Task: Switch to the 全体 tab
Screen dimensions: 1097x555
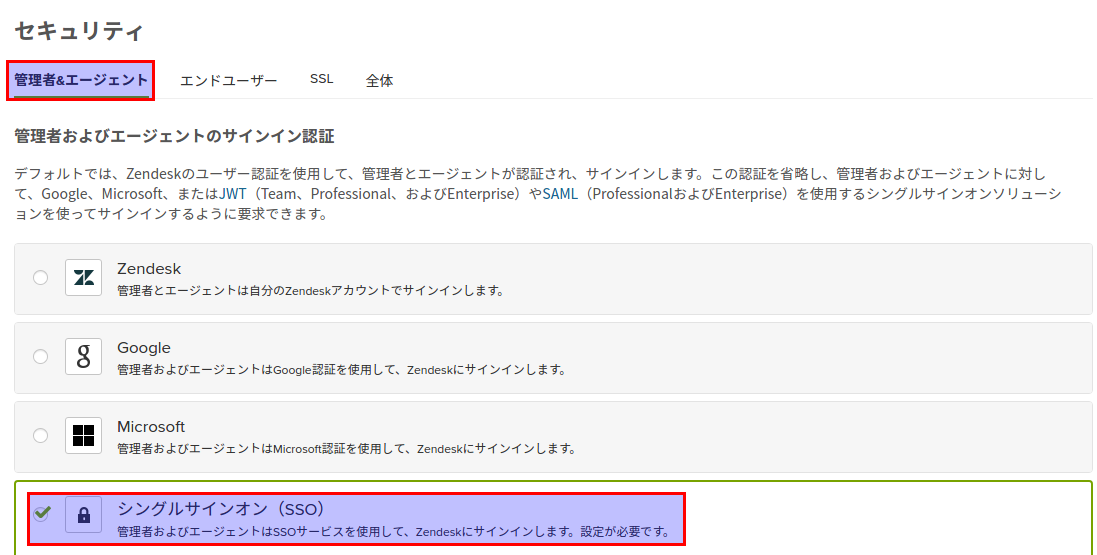Action: click(379, 80)
